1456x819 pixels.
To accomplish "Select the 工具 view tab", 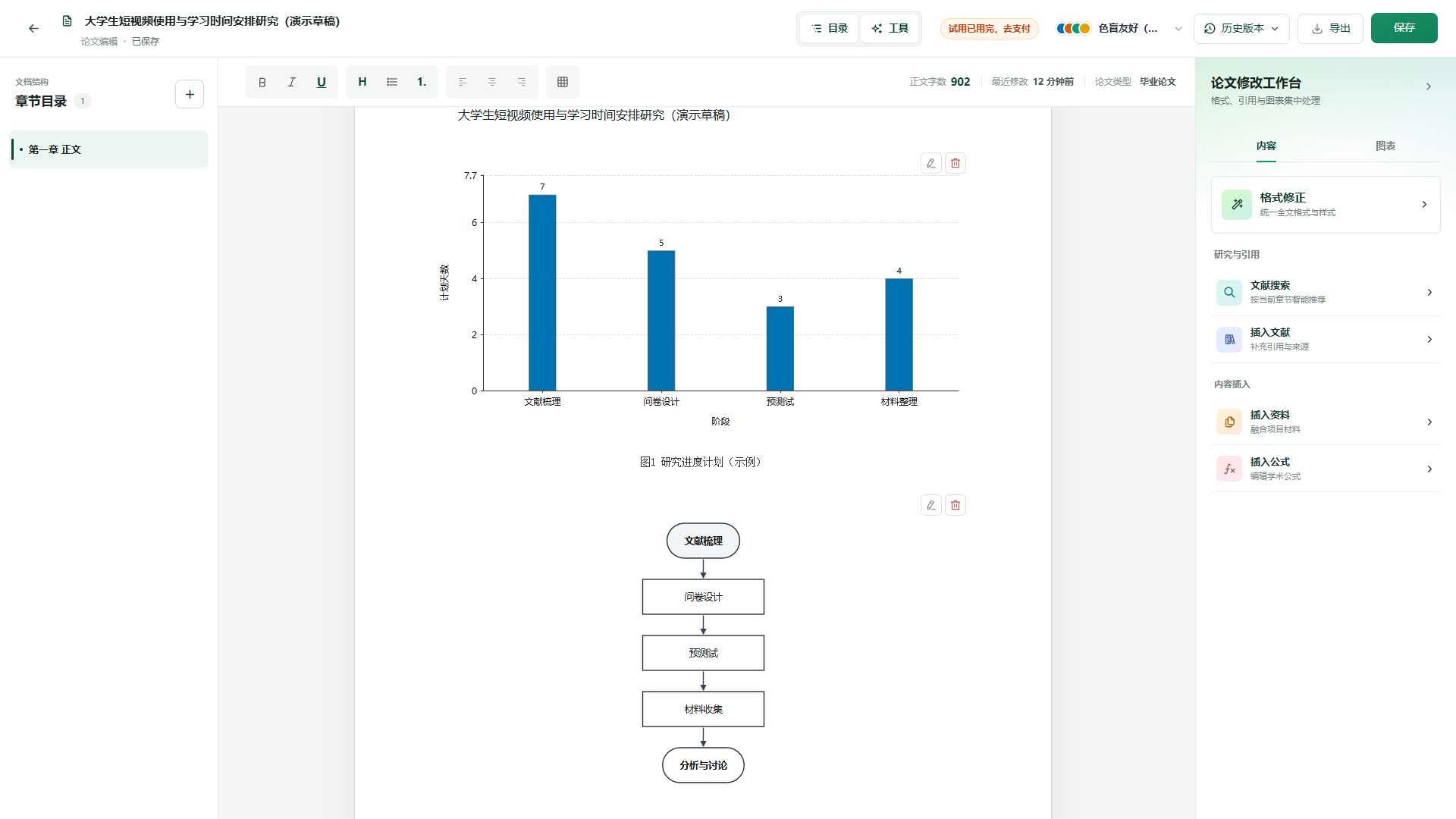I will pyautogui.click(x=890, y=28).
